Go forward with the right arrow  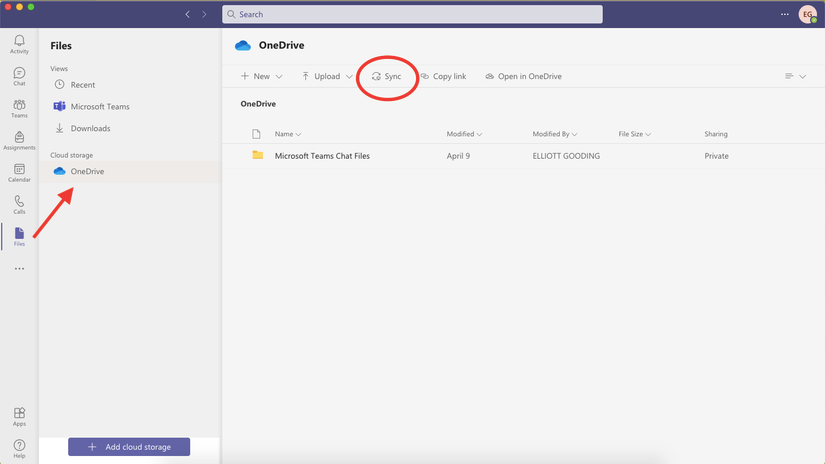[204, 14]
